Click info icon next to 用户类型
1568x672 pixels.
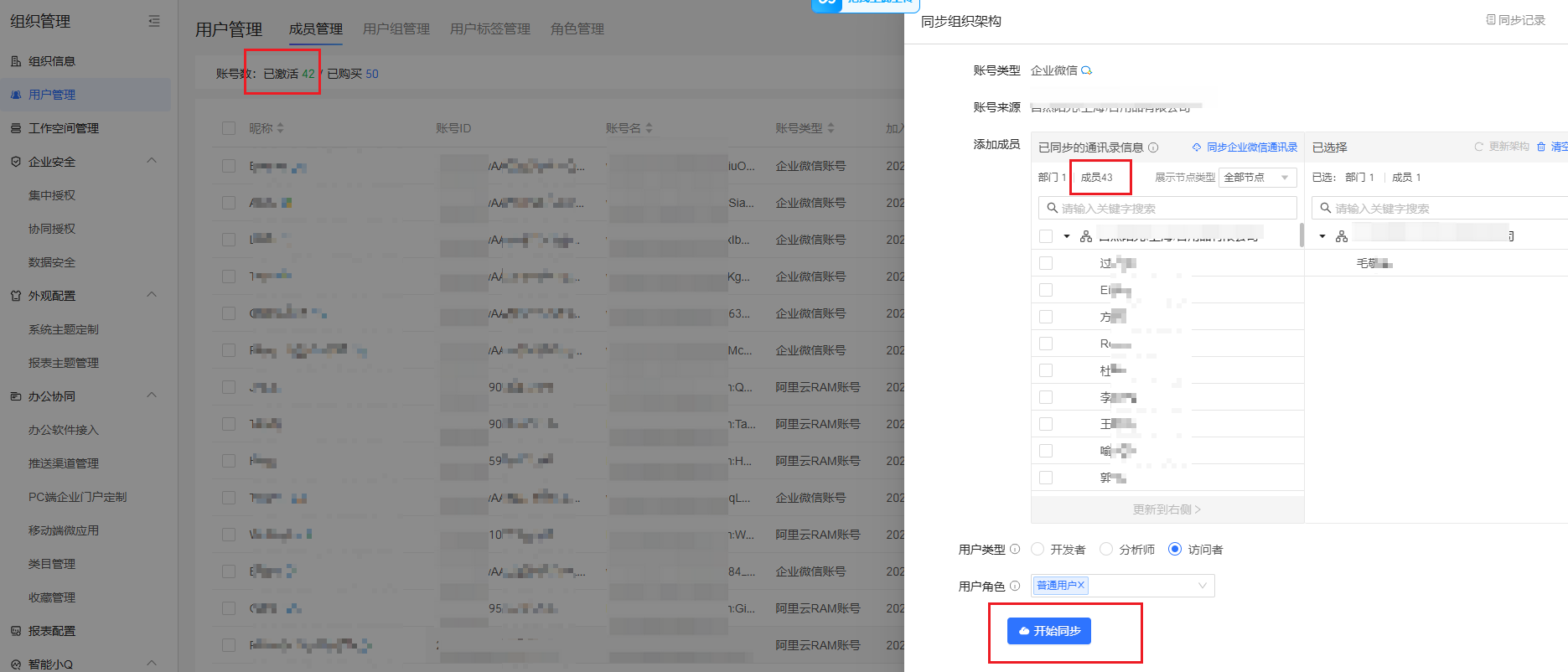coord(1015,550)
